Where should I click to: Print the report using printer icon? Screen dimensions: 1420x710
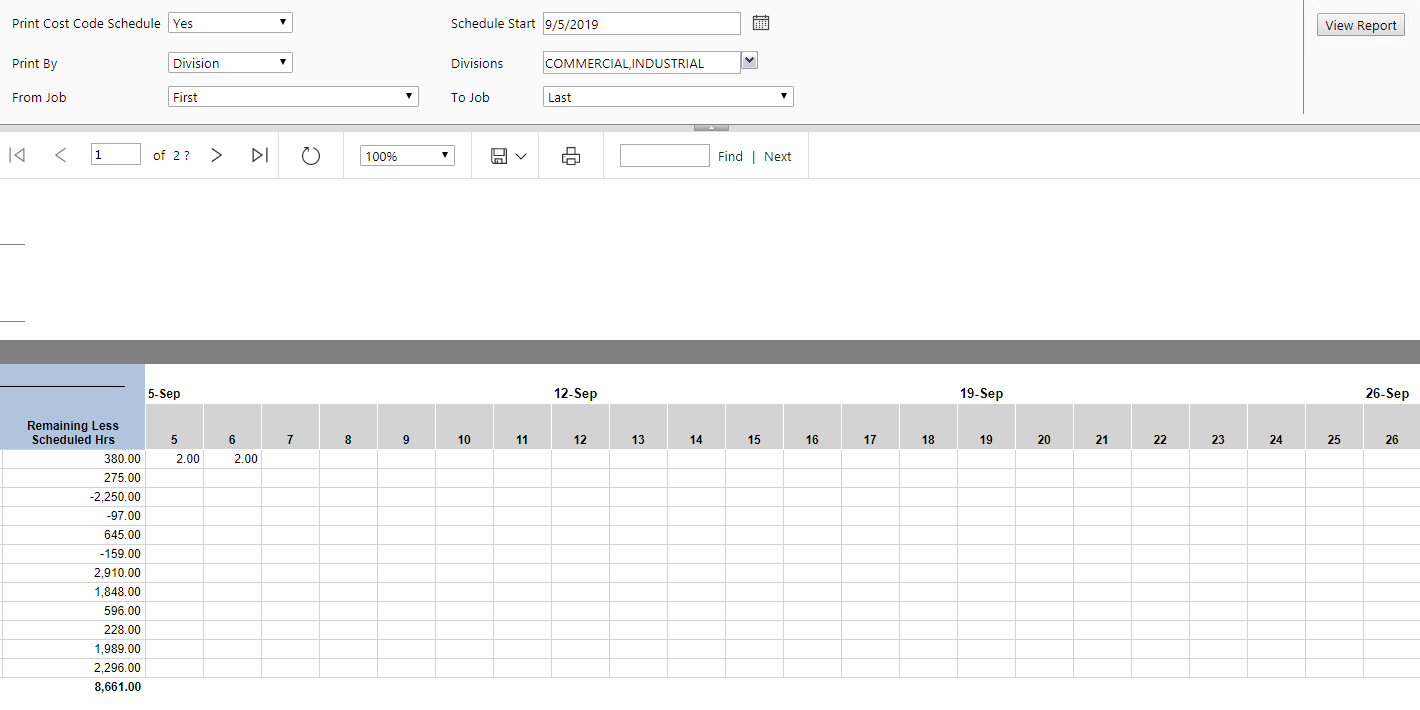(571, 156)
